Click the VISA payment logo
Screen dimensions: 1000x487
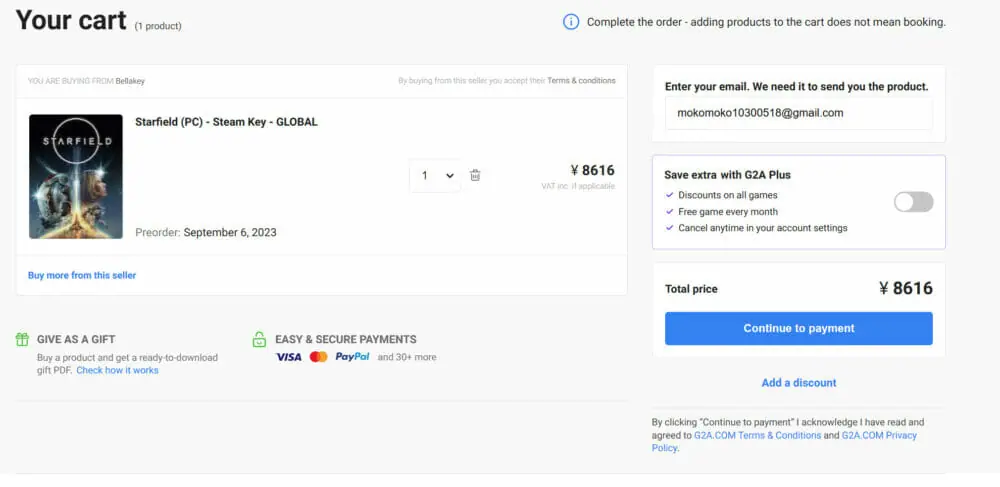(x=288, y=357)
